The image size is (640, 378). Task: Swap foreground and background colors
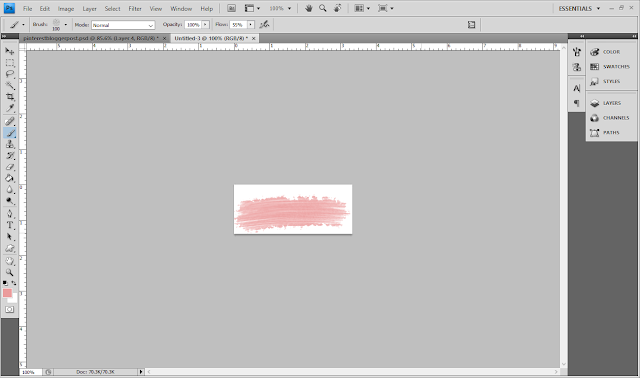coord(14,283)
